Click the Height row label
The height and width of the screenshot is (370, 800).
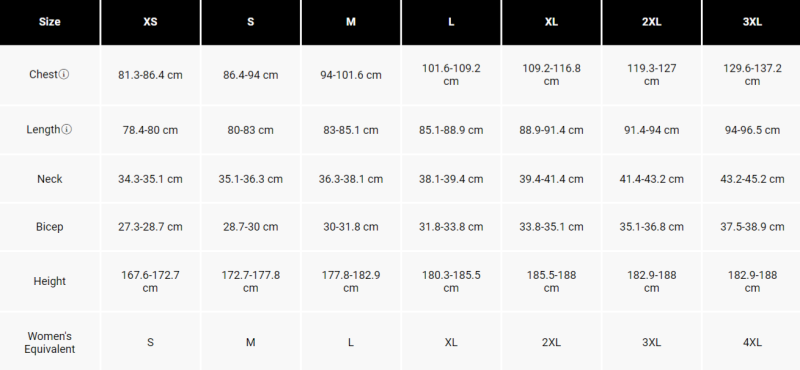(x=49, y=281)
